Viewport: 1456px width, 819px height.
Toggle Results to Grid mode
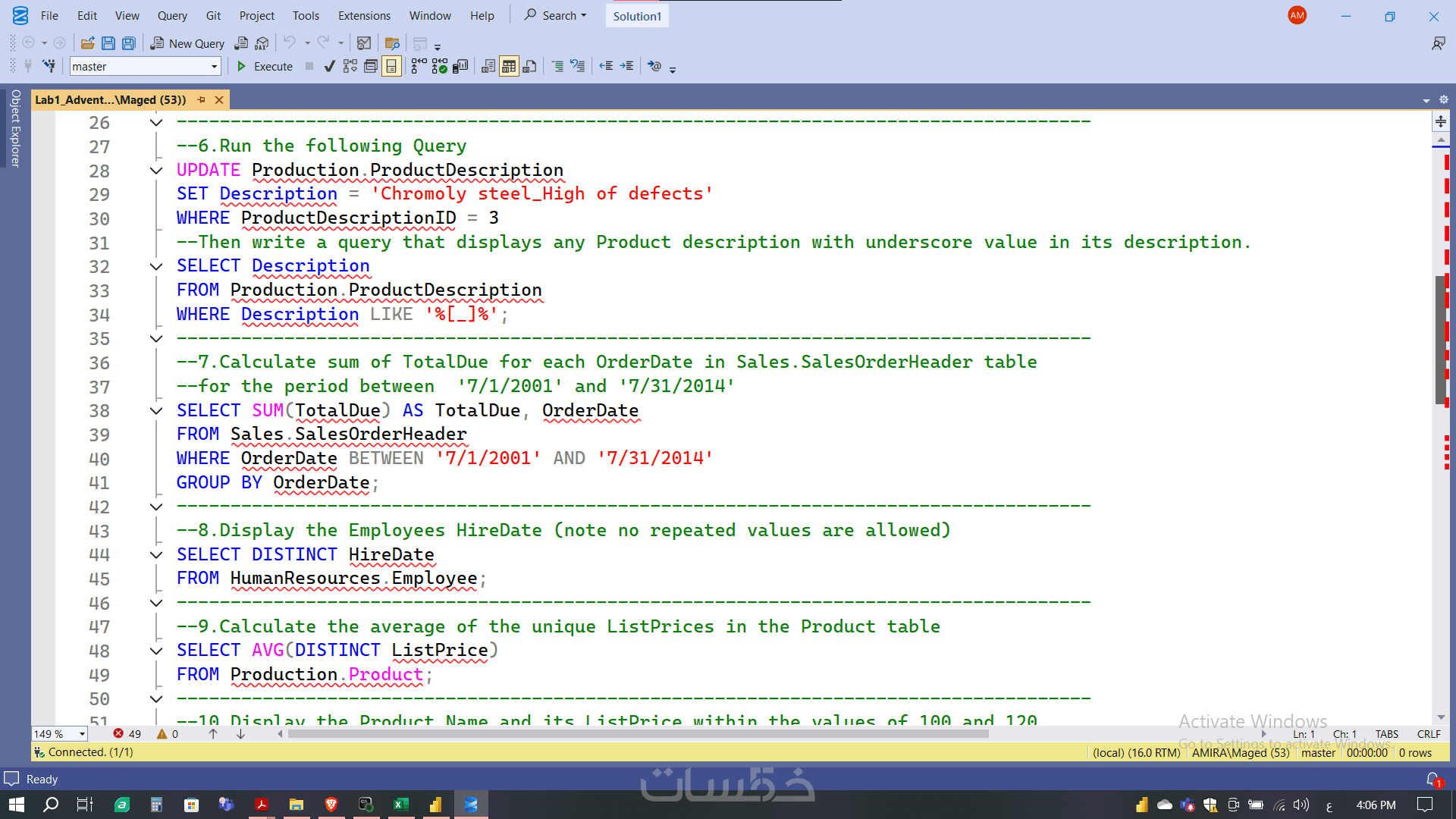(509, 67)
